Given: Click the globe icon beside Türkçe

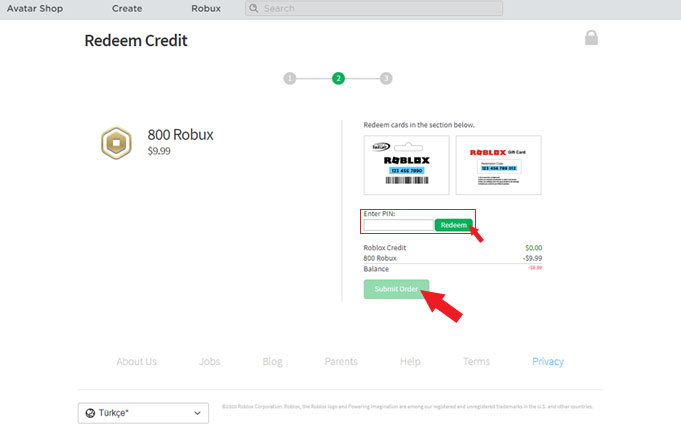Looking at the screenshot, I should point(90,413).
